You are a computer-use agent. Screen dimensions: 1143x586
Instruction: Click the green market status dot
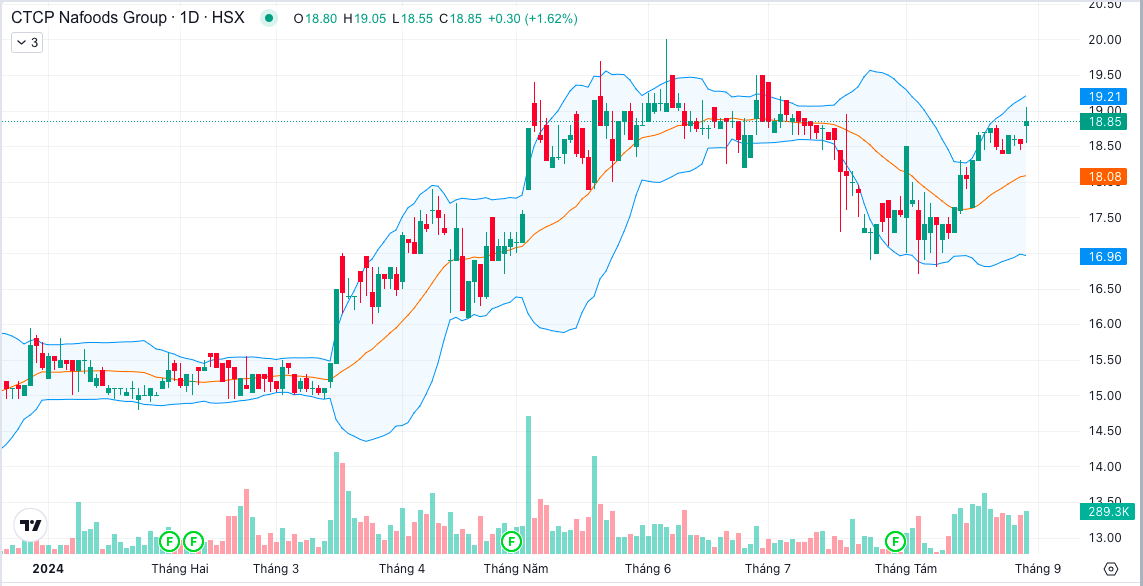[270, 19]
